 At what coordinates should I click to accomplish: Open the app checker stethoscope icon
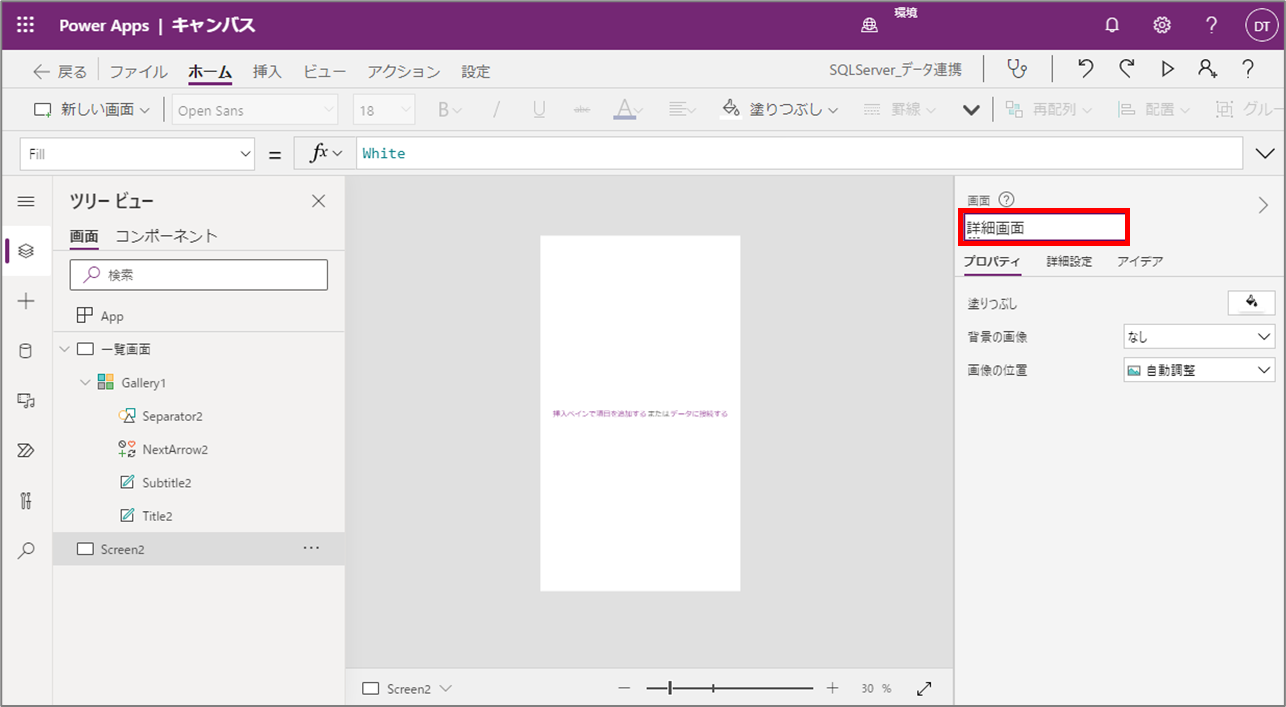pyautogui.click(x=1017, y=69)
